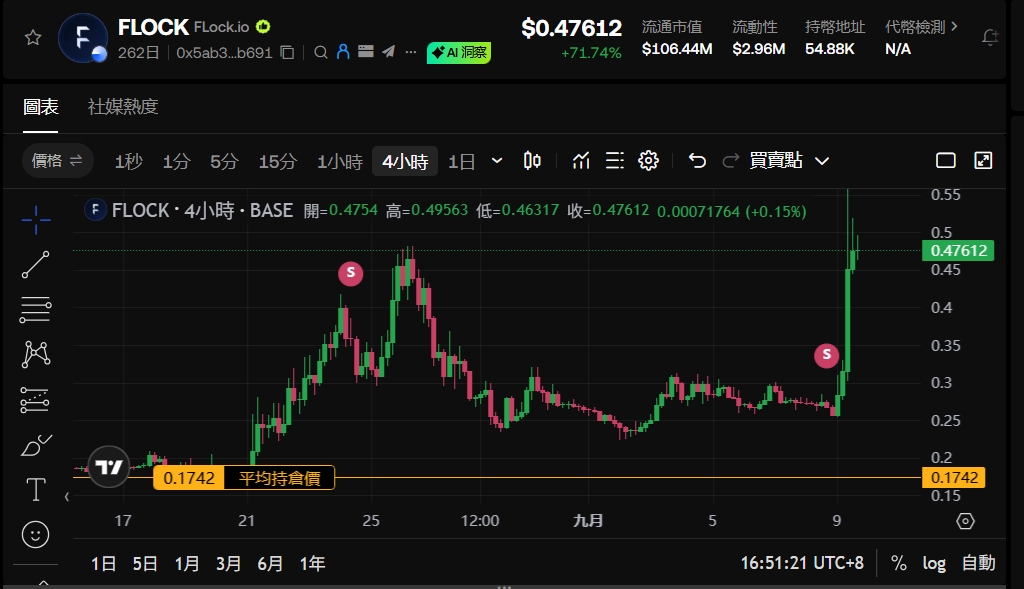Select the crosshair cursor tool
Viewport: 1024px width, 589px height.
pos(35,220)
